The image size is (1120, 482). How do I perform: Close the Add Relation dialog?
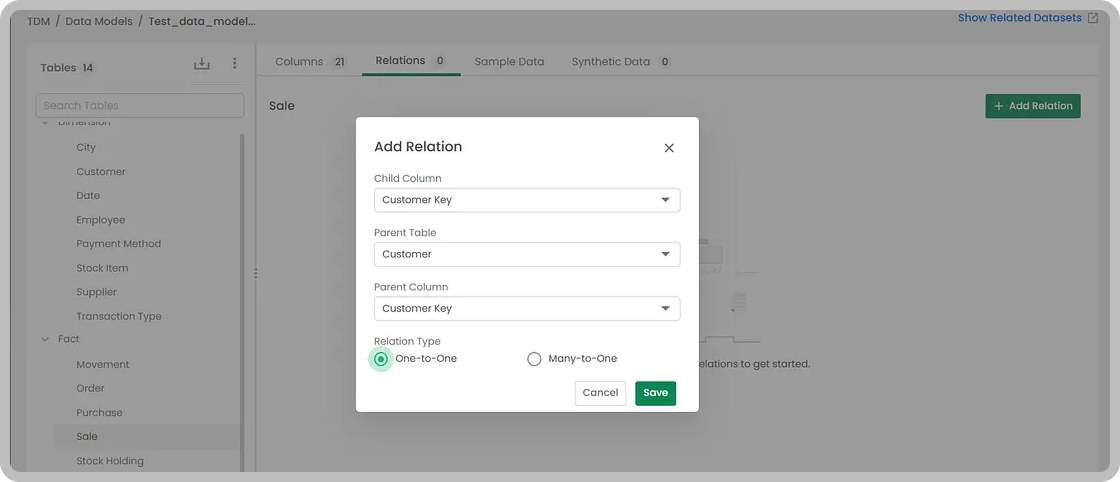click(x=669, y=148)
